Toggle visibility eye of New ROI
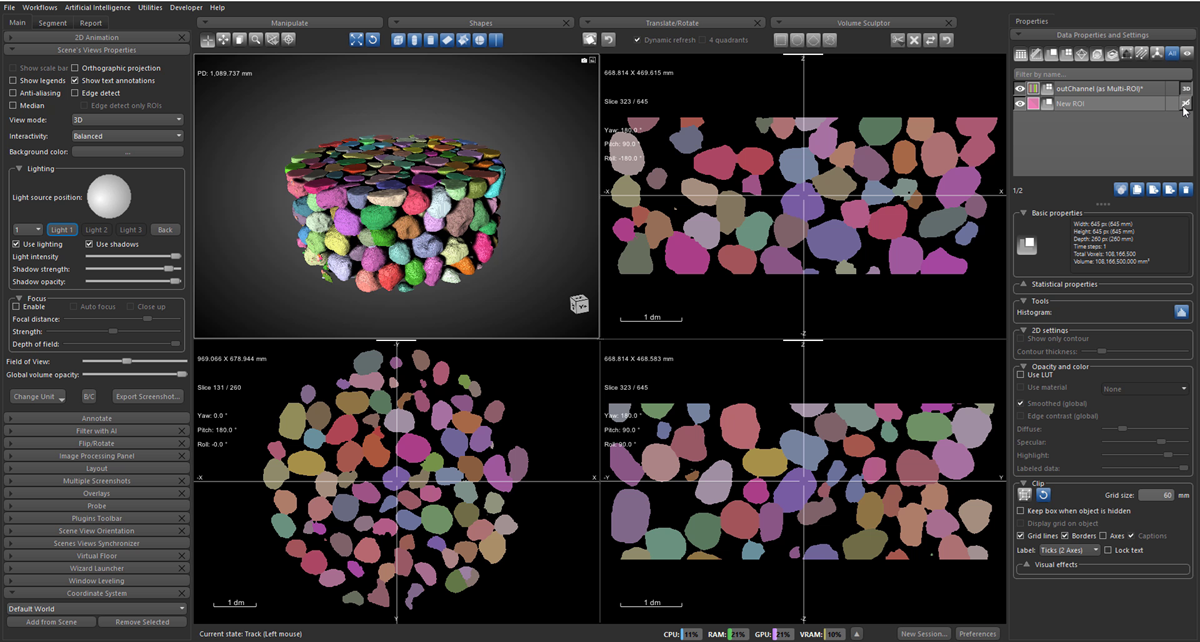Viewport: 1200px width, 642px height. pos(1020,103)
